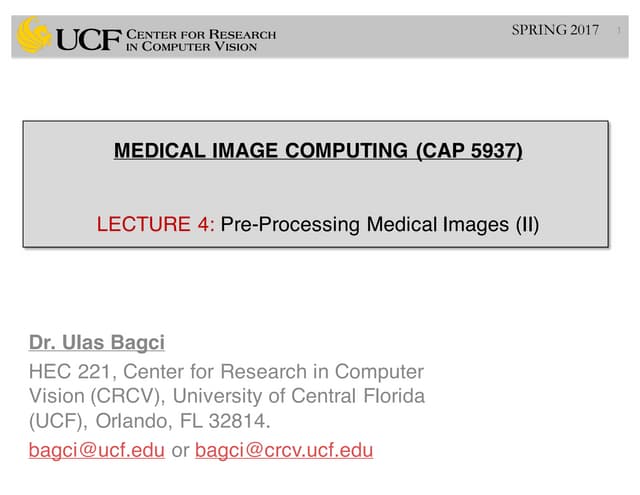Viewport: 640px width, 495px height.
Task: Click the red LECTURE 4 label
Action: (x=155, y=224)
